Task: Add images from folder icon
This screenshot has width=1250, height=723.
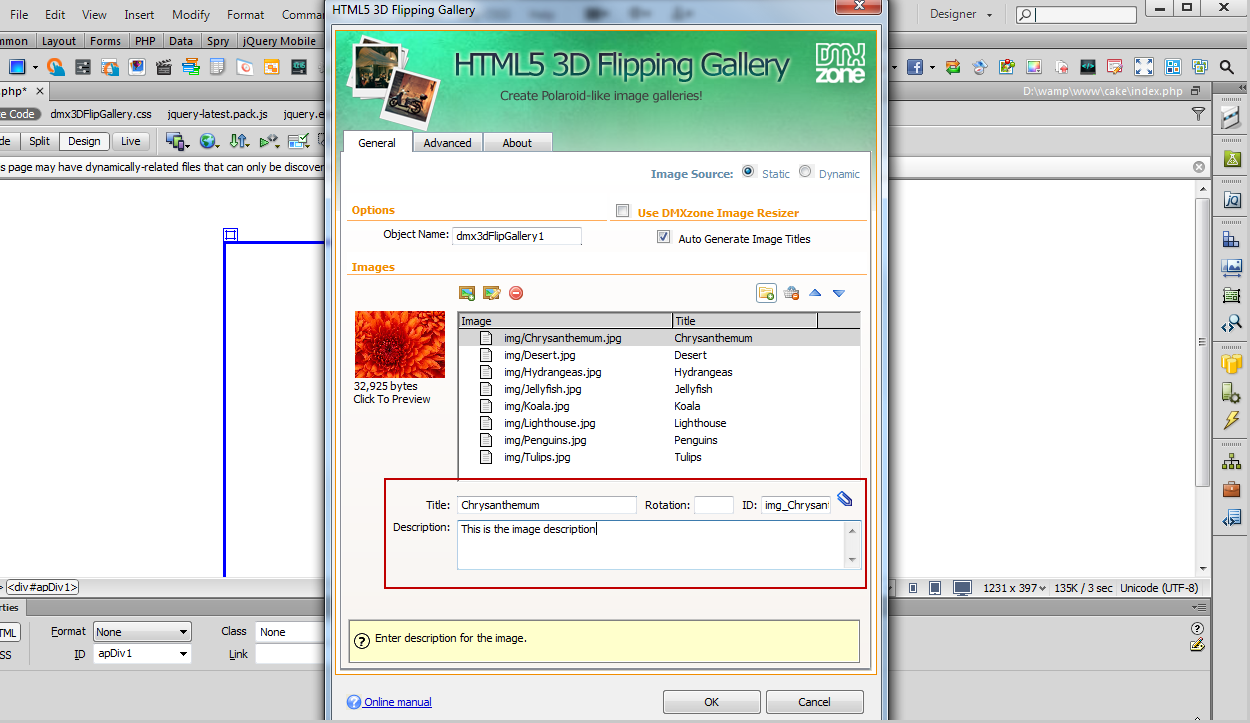Action: tap(766, 293)
